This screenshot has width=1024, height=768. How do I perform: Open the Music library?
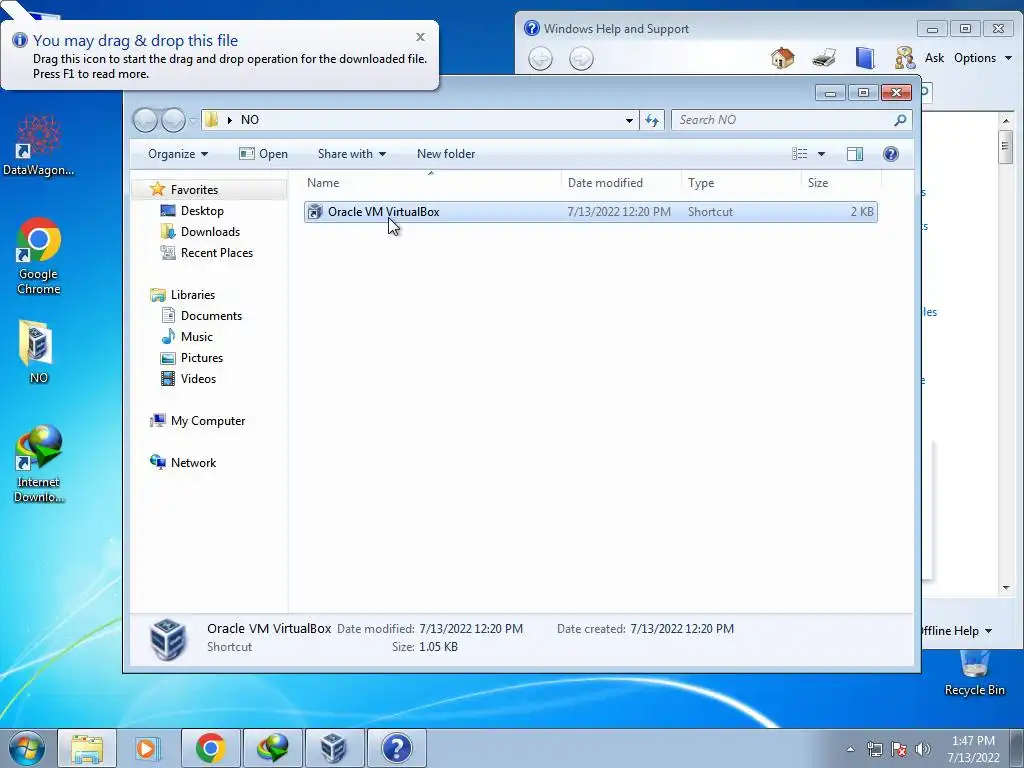197,337
